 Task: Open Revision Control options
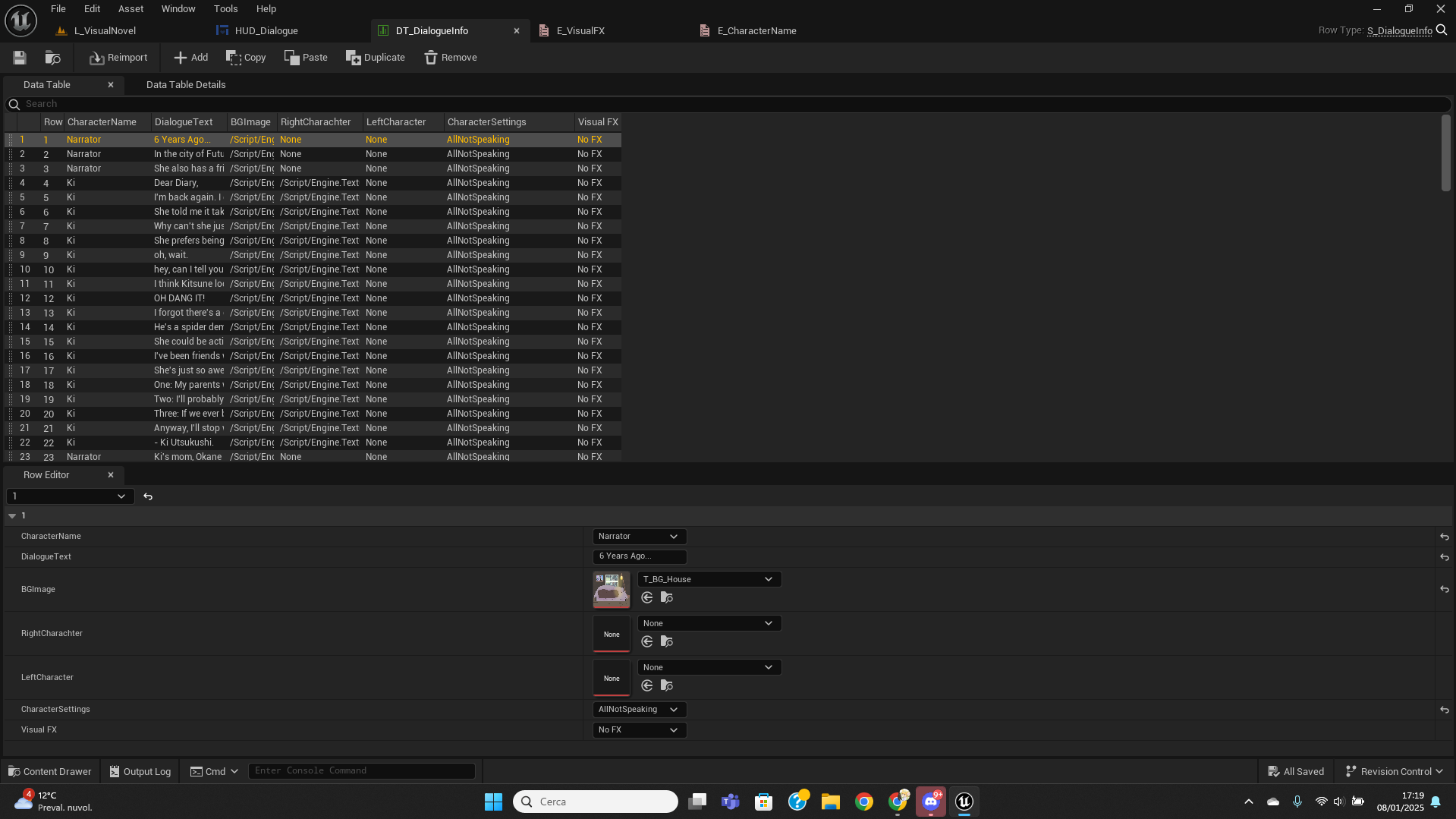(1393, 770)
